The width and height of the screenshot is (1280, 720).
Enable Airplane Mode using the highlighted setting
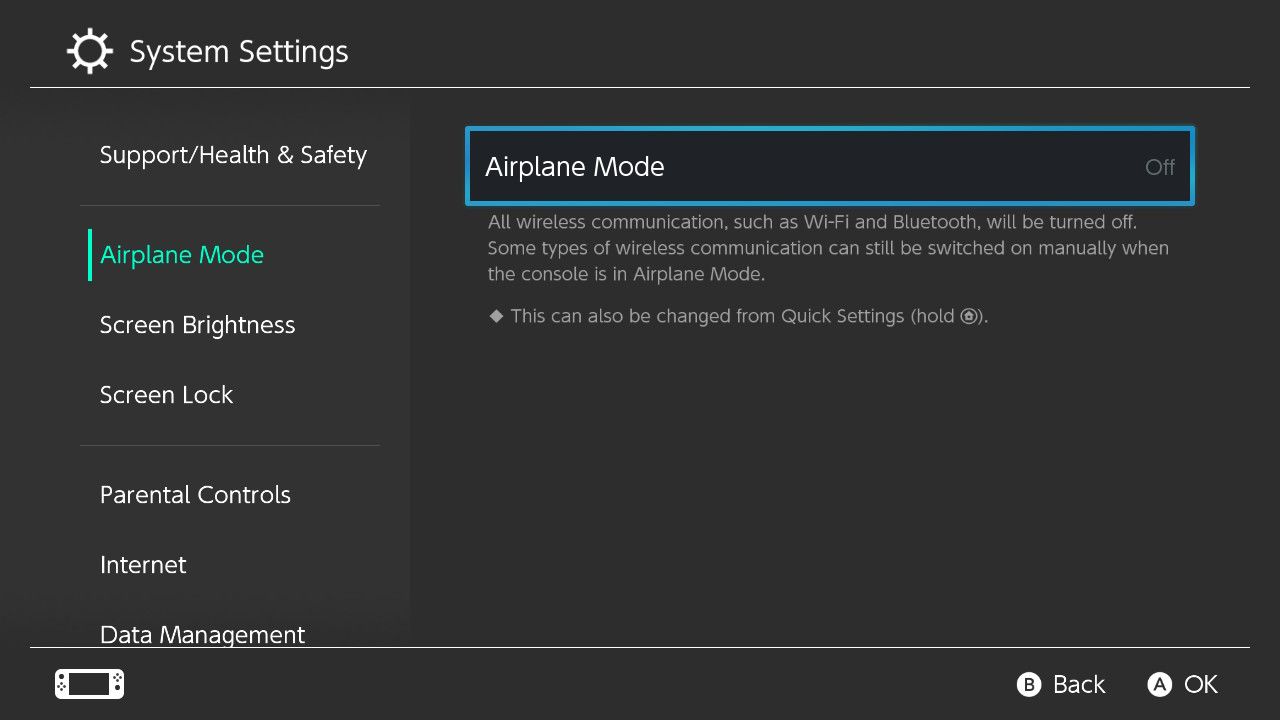(x=829, y=166)
